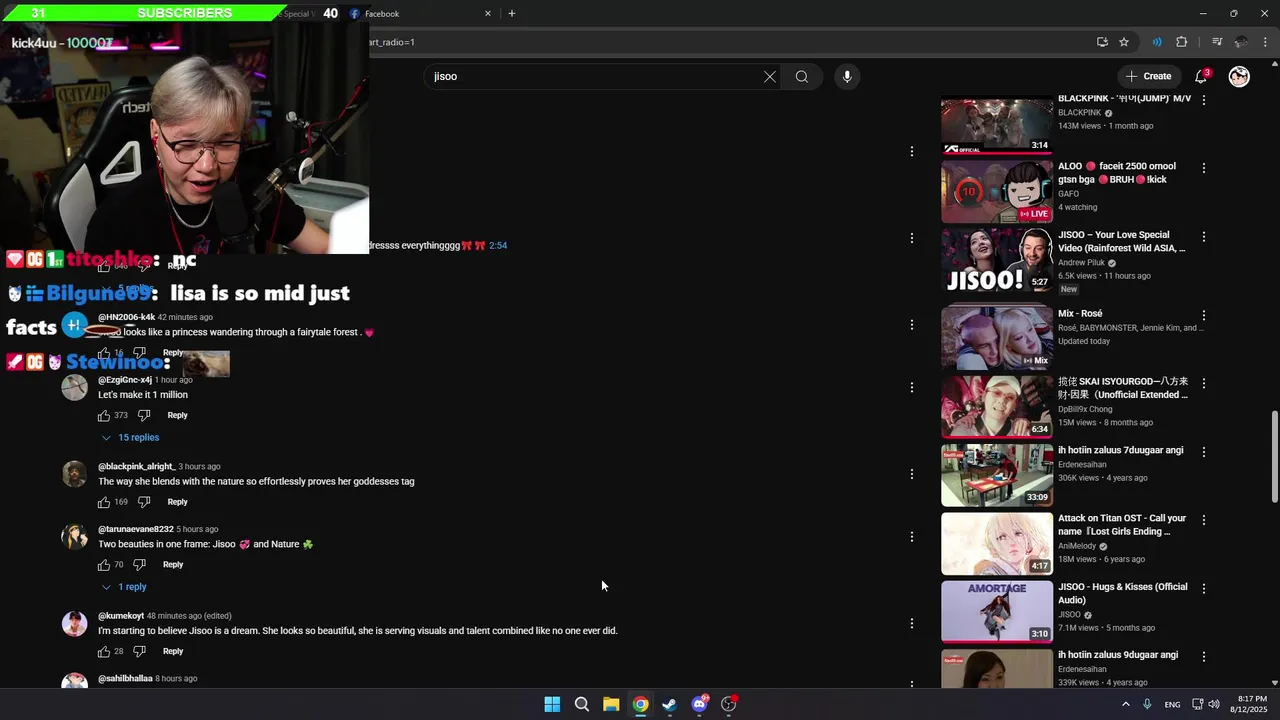Open Andrew Piluk channel name

[x=1082, y=263]
